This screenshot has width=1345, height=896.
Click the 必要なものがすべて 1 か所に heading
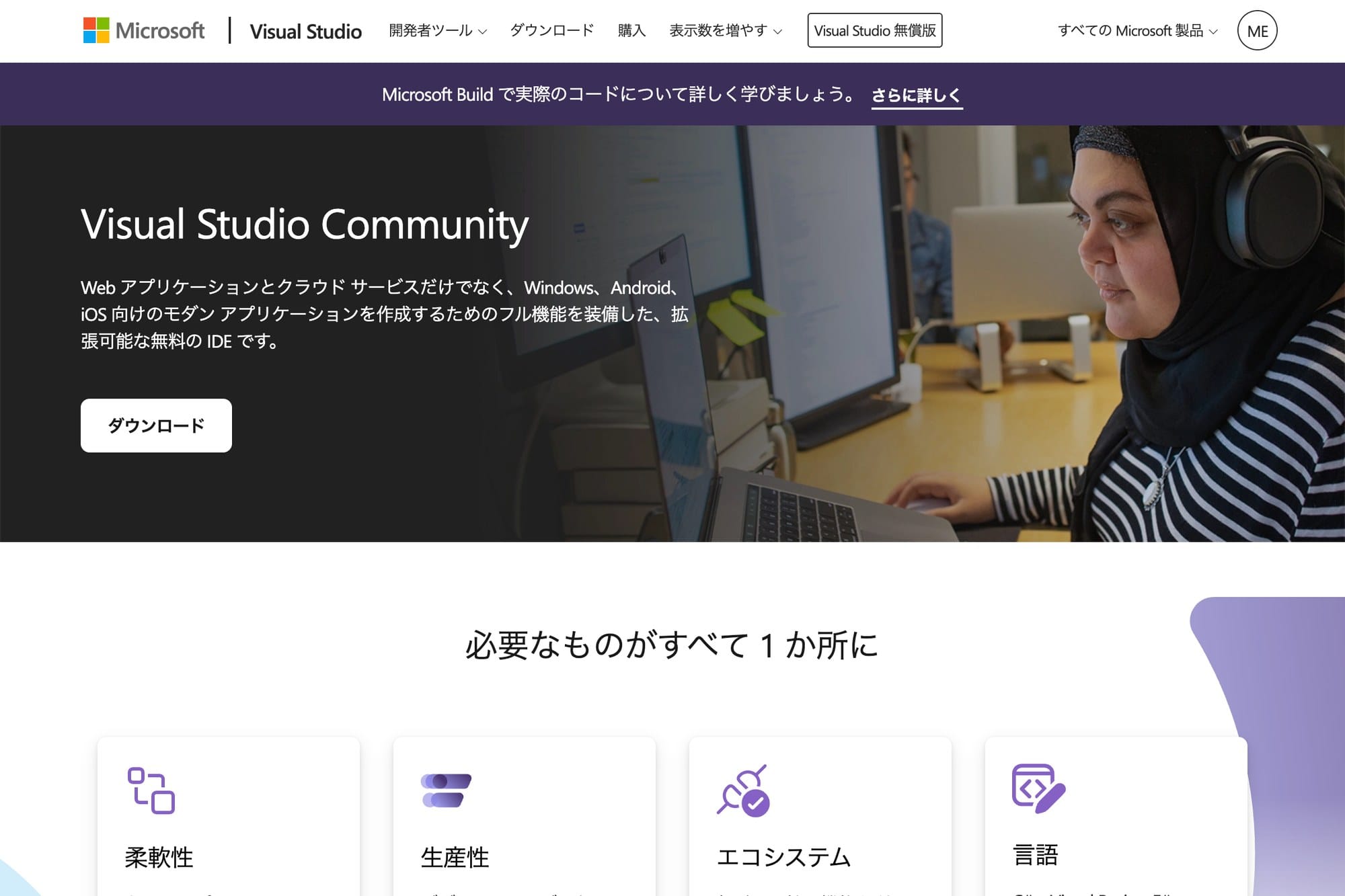pyautogui.click(x=672, y=645)
